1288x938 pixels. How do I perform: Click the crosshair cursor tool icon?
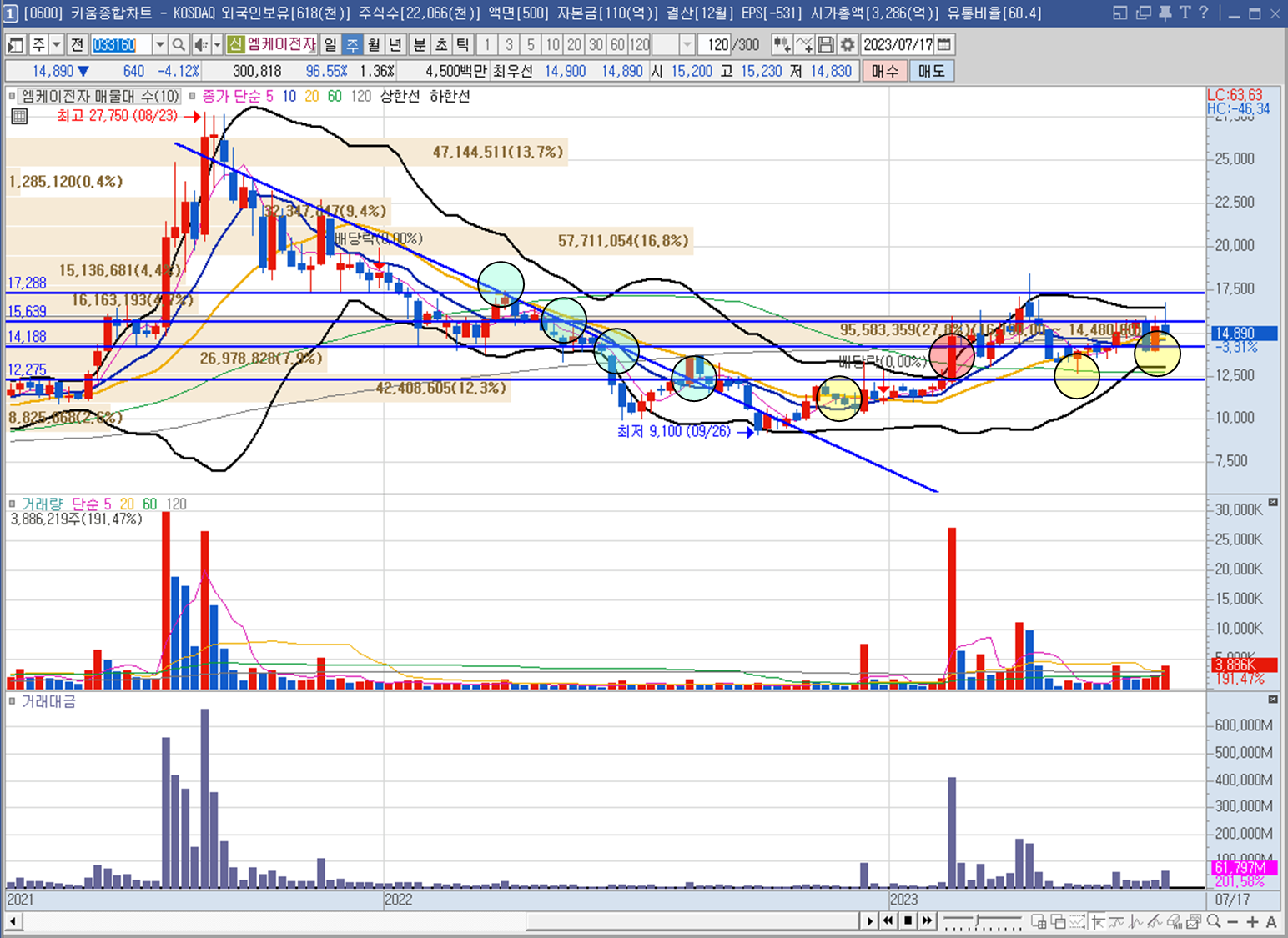(1098, 921)
